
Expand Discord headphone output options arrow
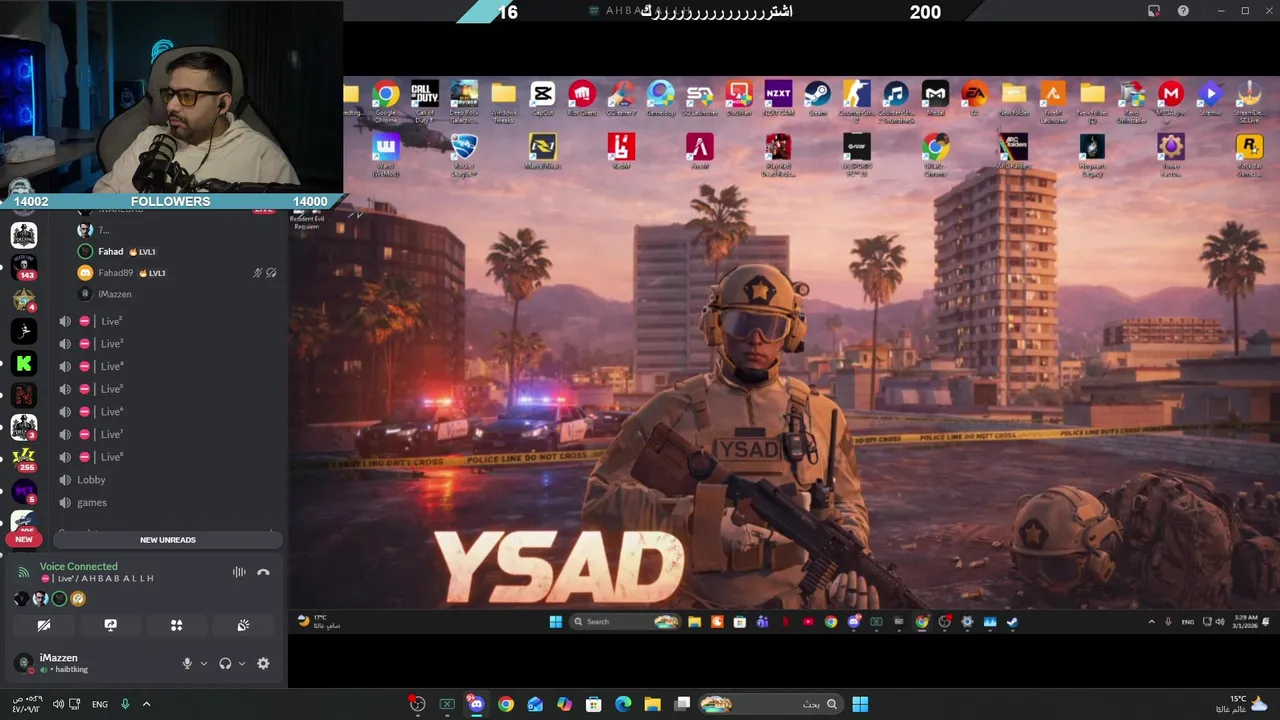[x=242, y=663]
